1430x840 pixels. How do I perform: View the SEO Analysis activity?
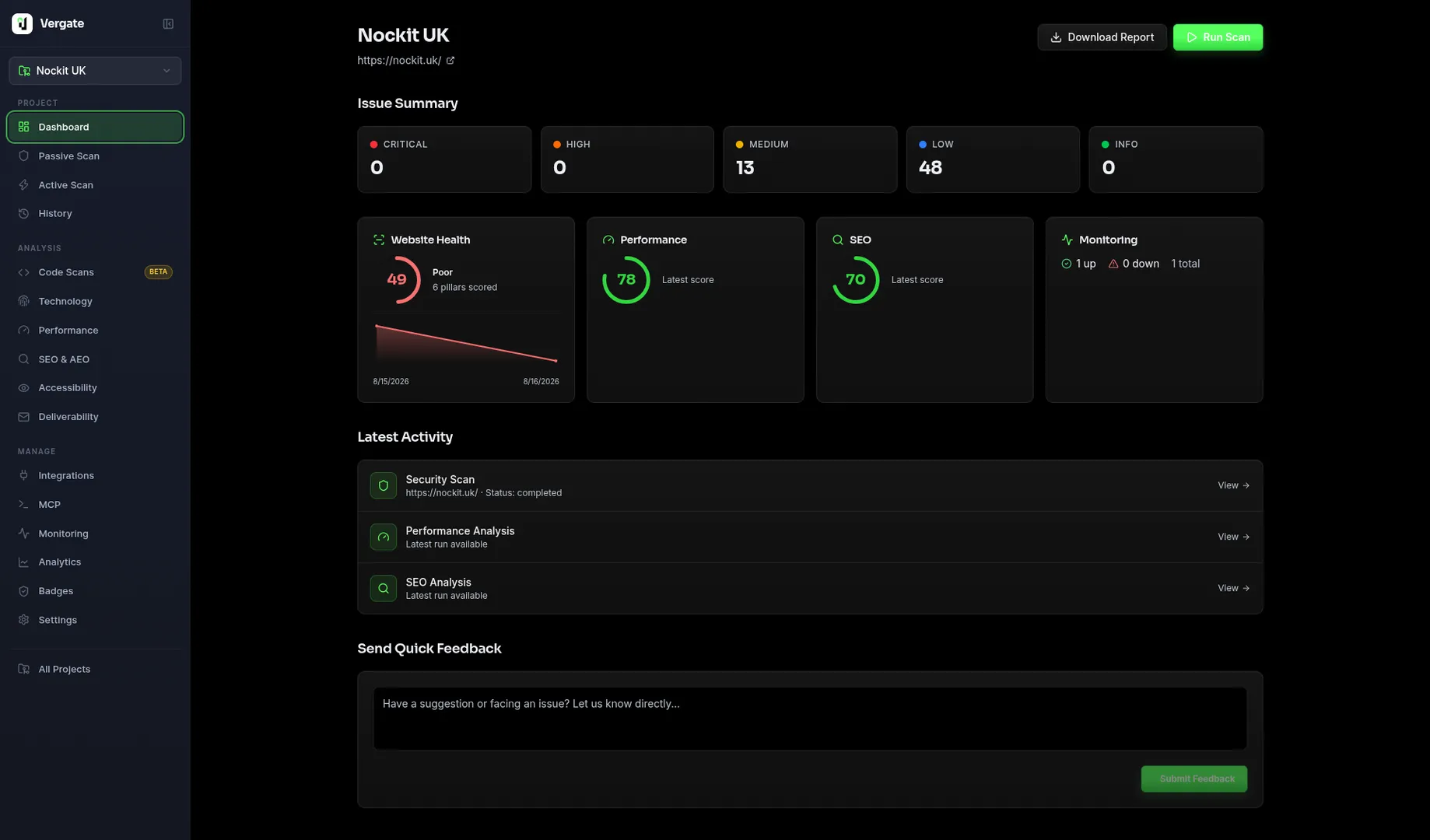1233,588
